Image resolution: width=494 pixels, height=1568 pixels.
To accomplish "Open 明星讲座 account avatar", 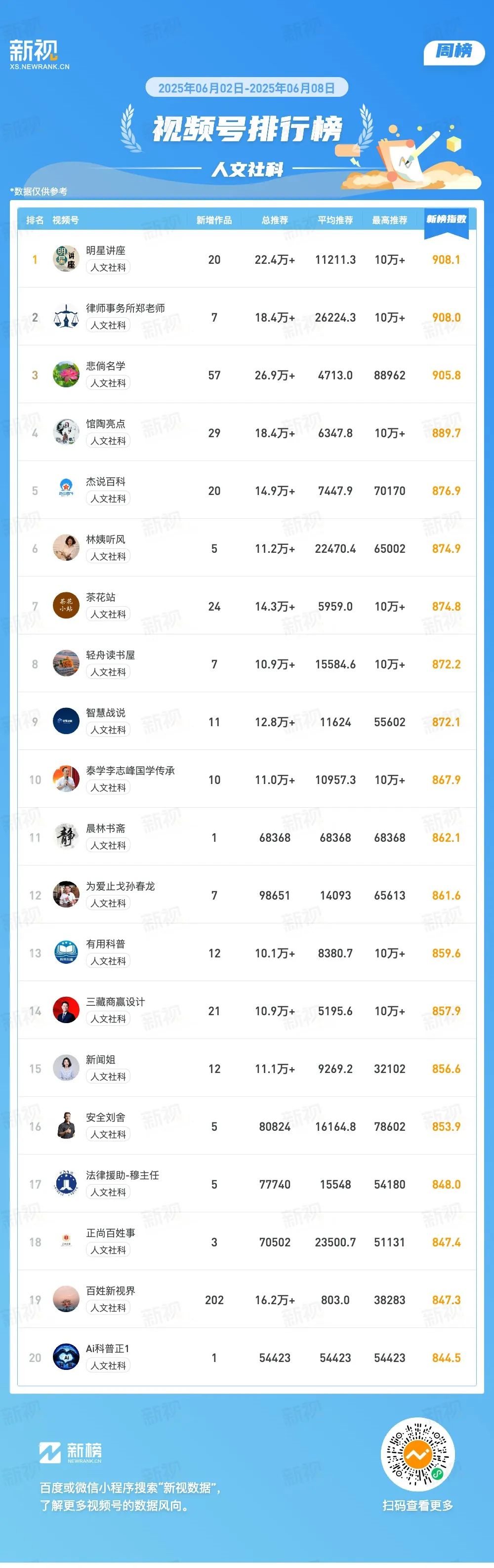I will coord(66,259).
